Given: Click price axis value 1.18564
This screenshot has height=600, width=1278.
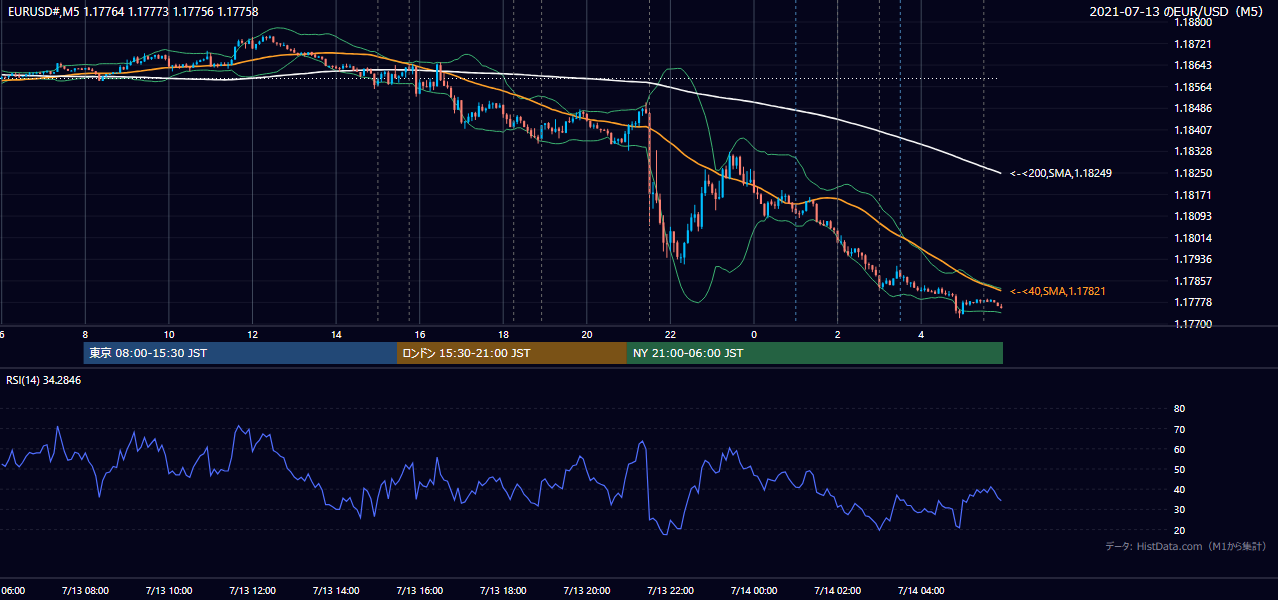Looking at the screenshot, I should [x=1192, y=87].
